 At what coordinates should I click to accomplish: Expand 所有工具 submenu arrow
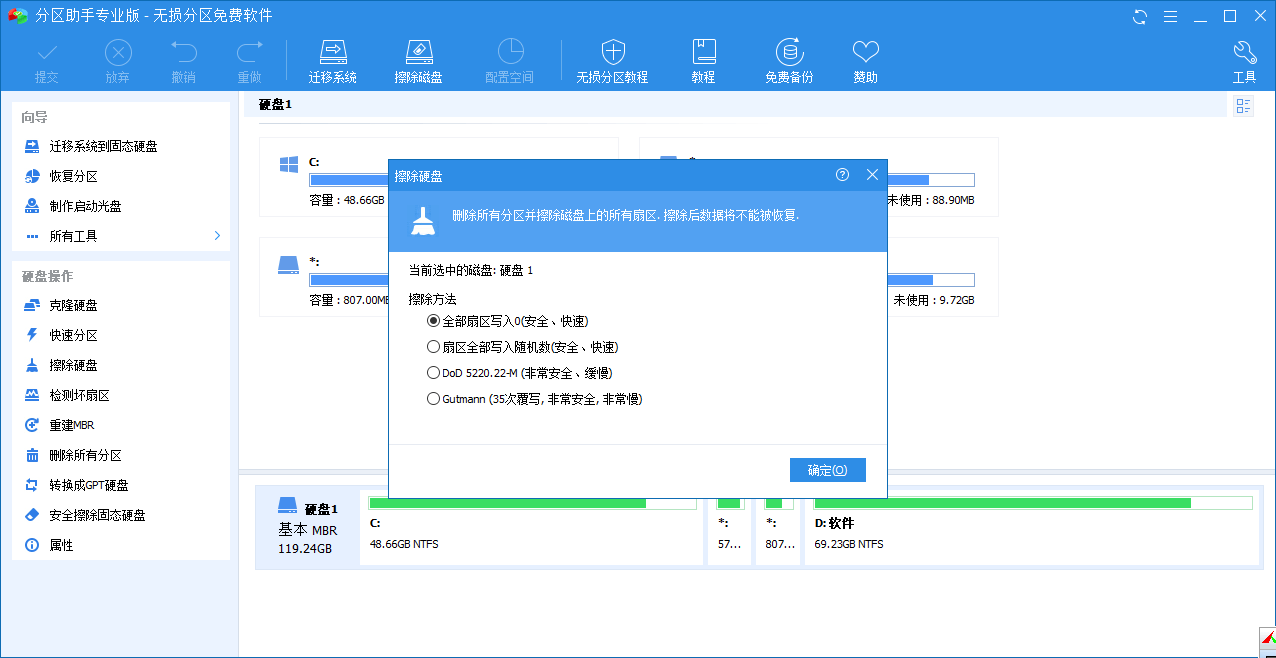217,236
